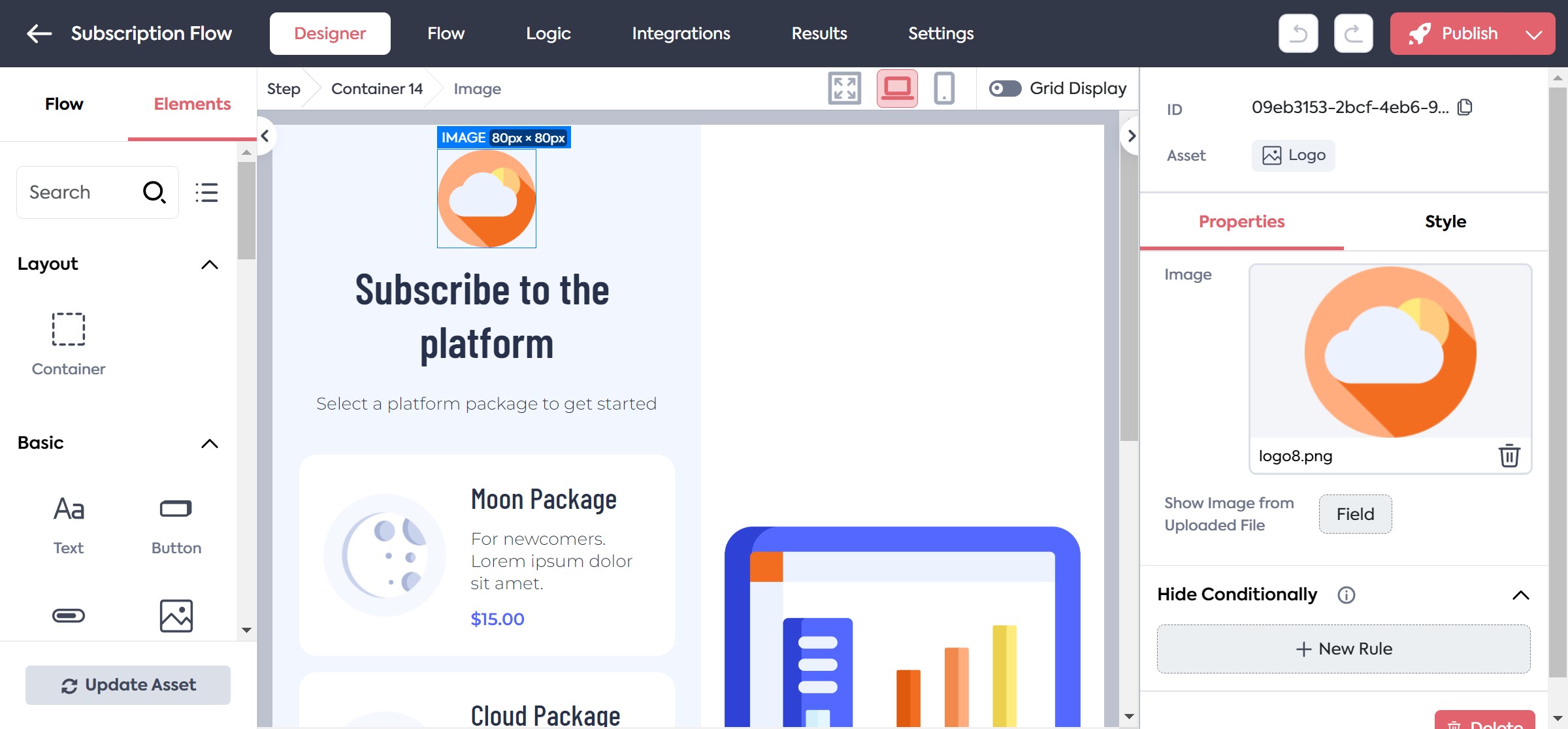Click the list view icon beside Search
The image size is (1568, 729).
(x=206, y=192)
